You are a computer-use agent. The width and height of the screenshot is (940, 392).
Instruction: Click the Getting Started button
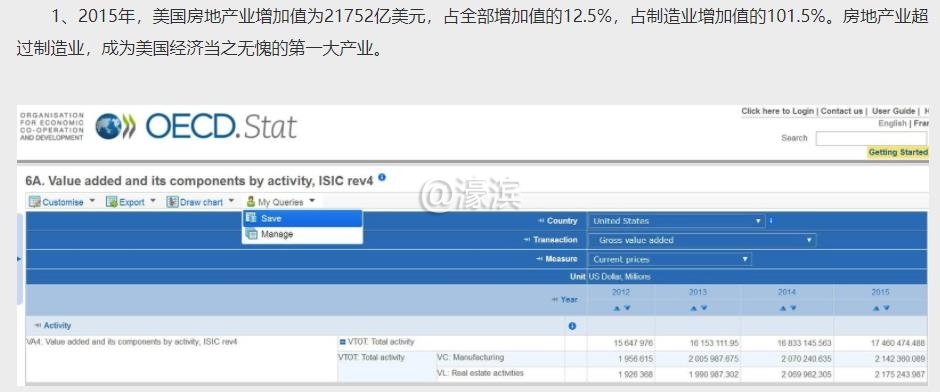(x=898, y=152)
